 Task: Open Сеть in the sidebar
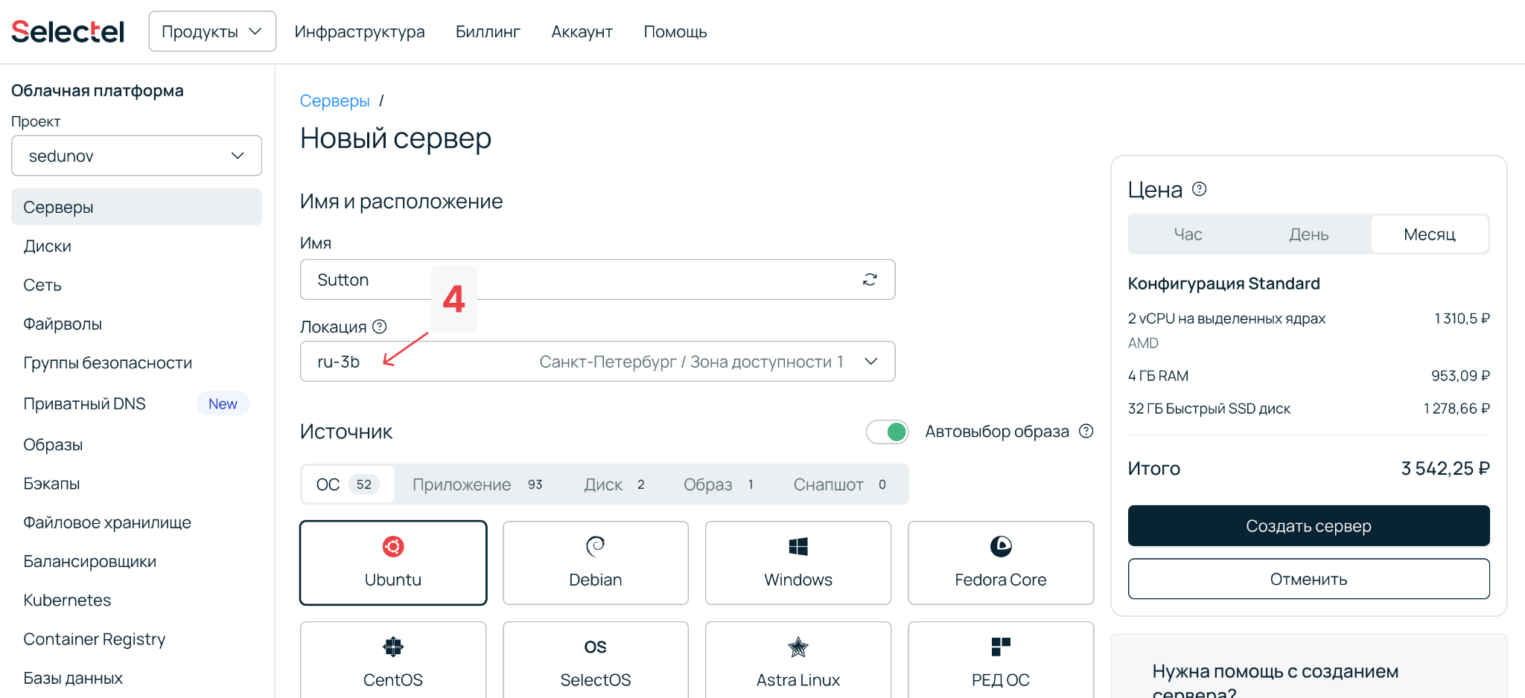point(136,285)
